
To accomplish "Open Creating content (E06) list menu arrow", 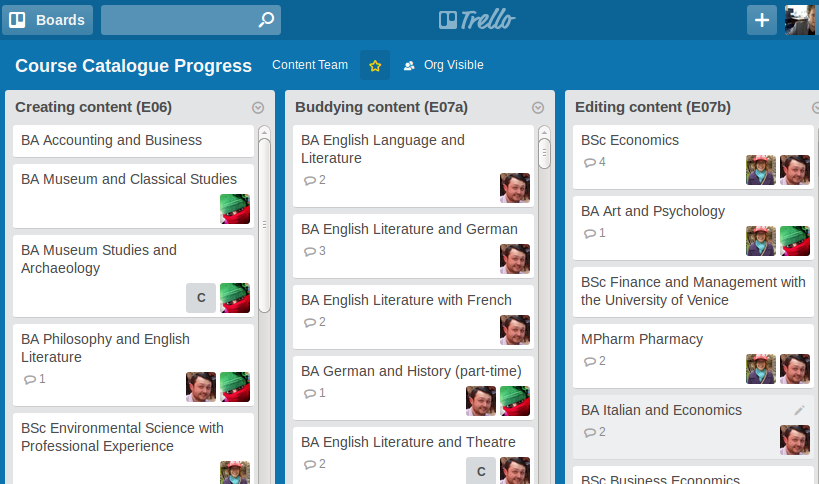I will [258, 108].
